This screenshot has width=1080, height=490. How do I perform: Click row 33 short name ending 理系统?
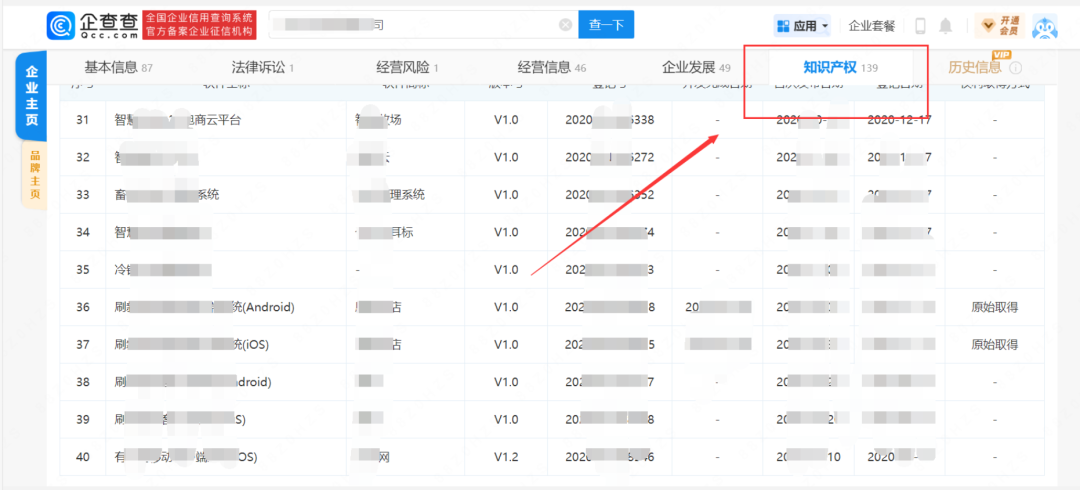(x=389, y=195)
